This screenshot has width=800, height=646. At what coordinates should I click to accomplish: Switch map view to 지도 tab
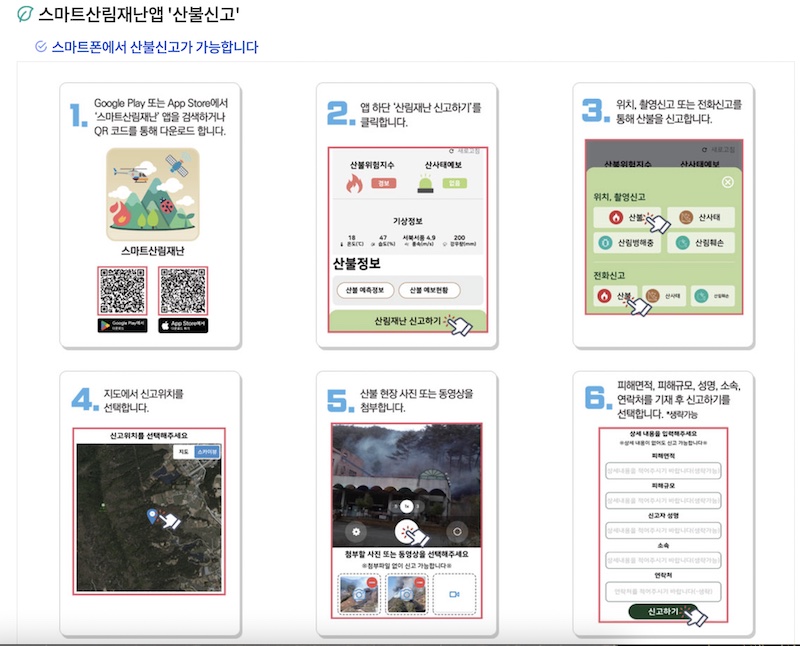coord(184,452)
